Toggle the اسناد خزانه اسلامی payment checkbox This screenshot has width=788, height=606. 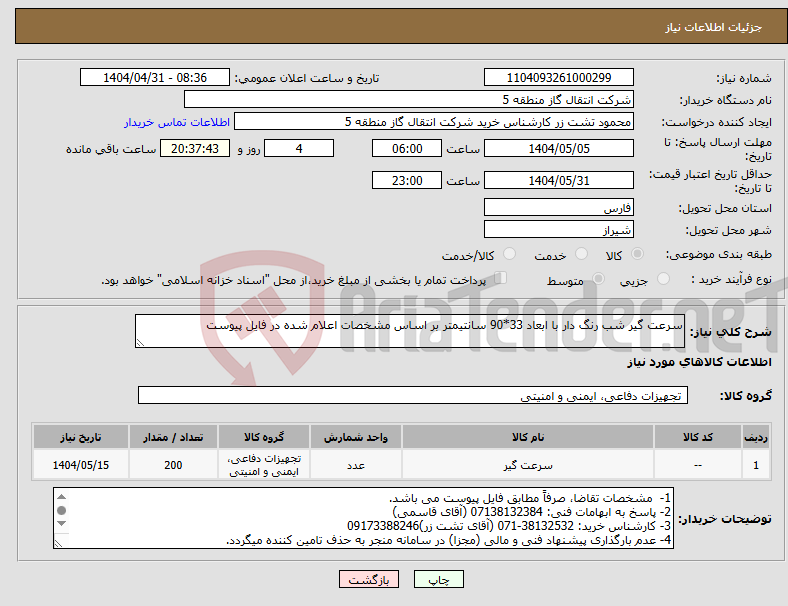[x=501, y=278]
